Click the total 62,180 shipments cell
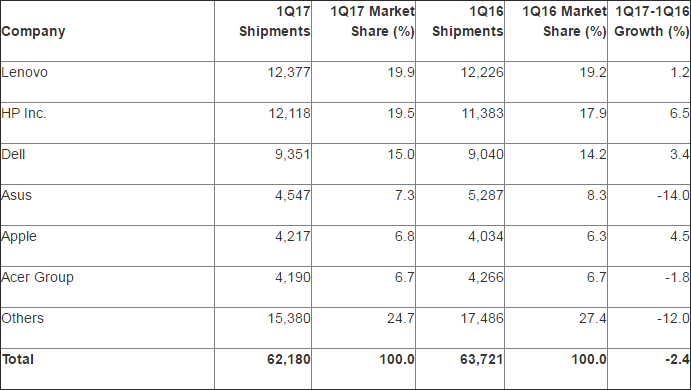This screenshot has width=691, height=390. click(289, 359)
